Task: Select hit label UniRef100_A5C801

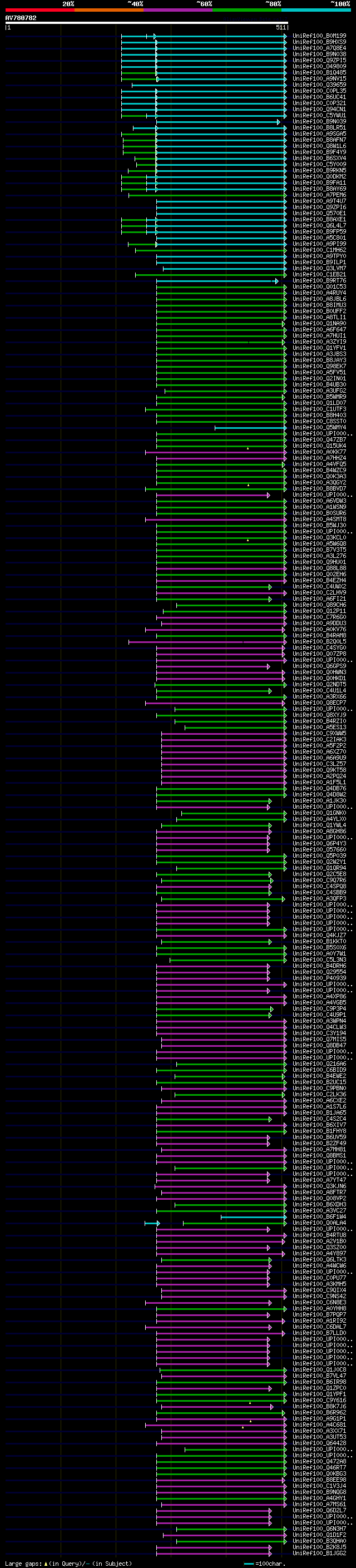Action: pos(319,238)
